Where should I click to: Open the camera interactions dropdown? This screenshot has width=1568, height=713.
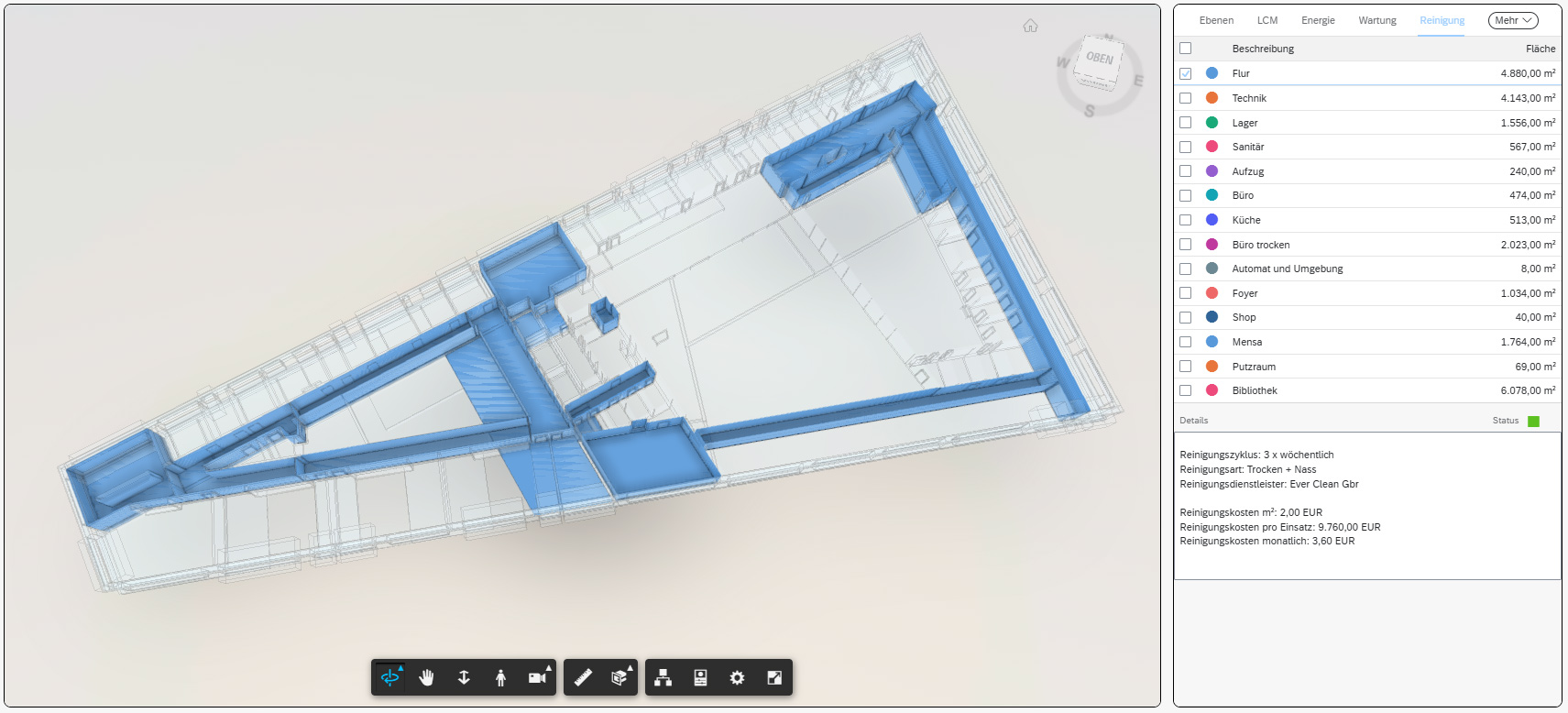tap(538, 678)
